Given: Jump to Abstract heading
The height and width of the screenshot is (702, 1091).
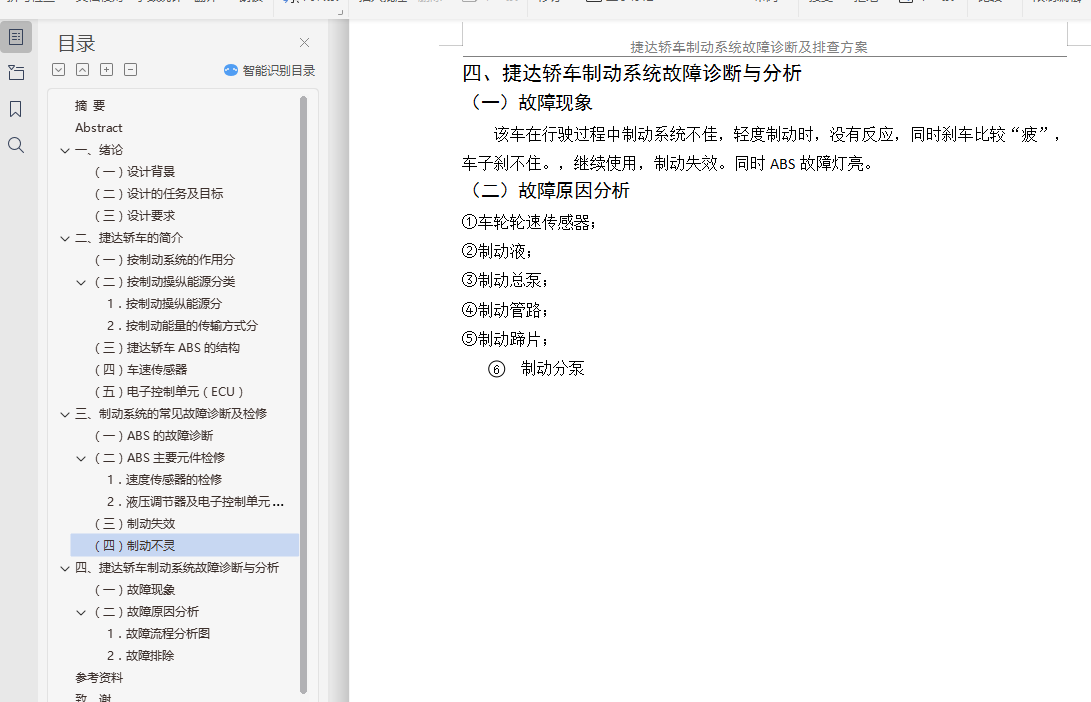Looking at the screenshot, I should [99, 128].
